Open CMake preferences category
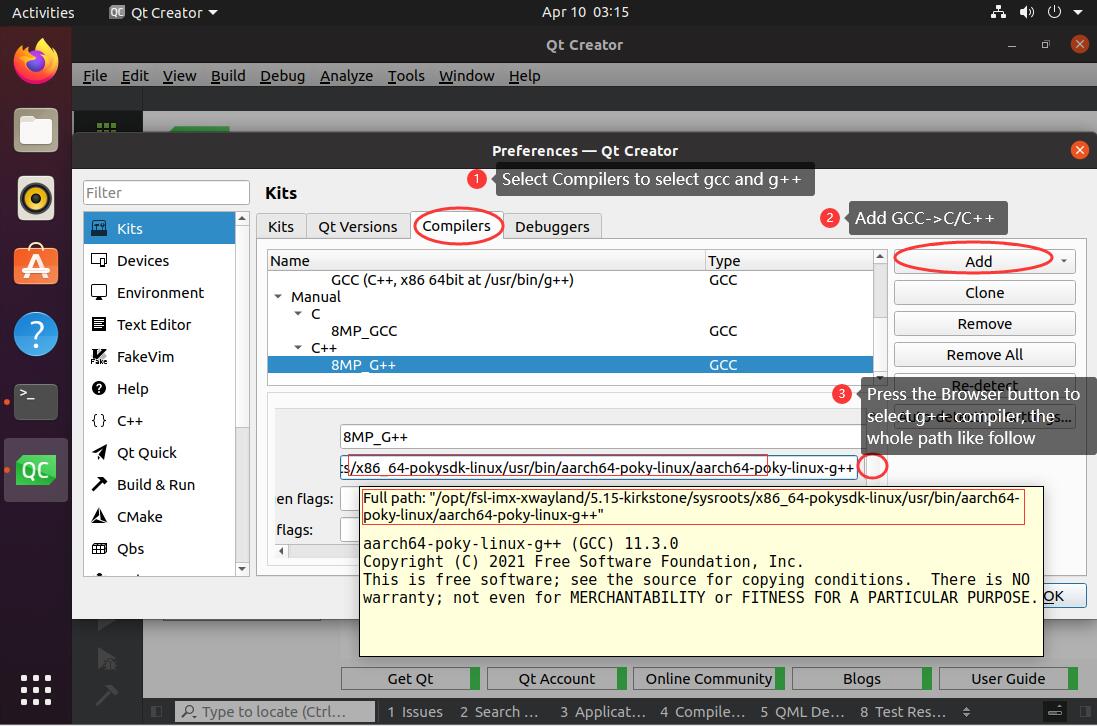The height and width of the screenshot is (726, 1097). [x=160, y=517]
